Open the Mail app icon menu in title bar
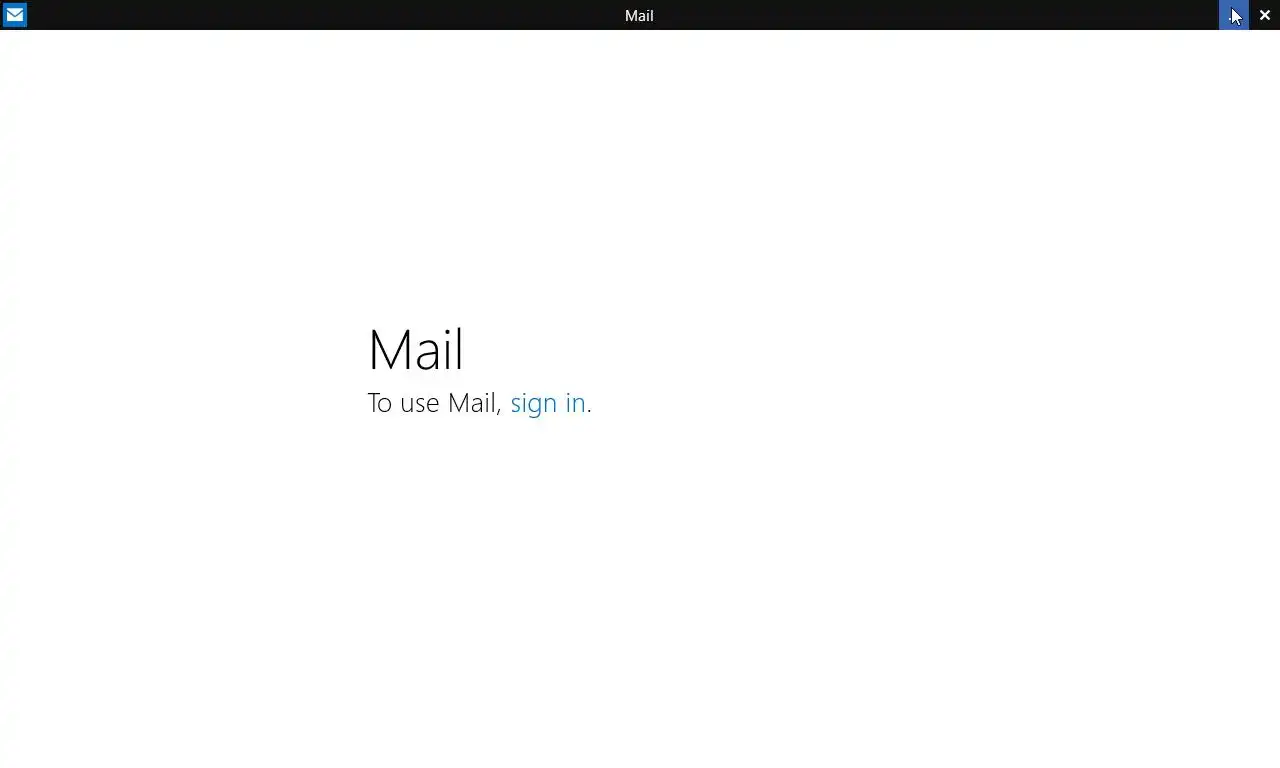Viewport: 1280px width, 768px height. 15,15
